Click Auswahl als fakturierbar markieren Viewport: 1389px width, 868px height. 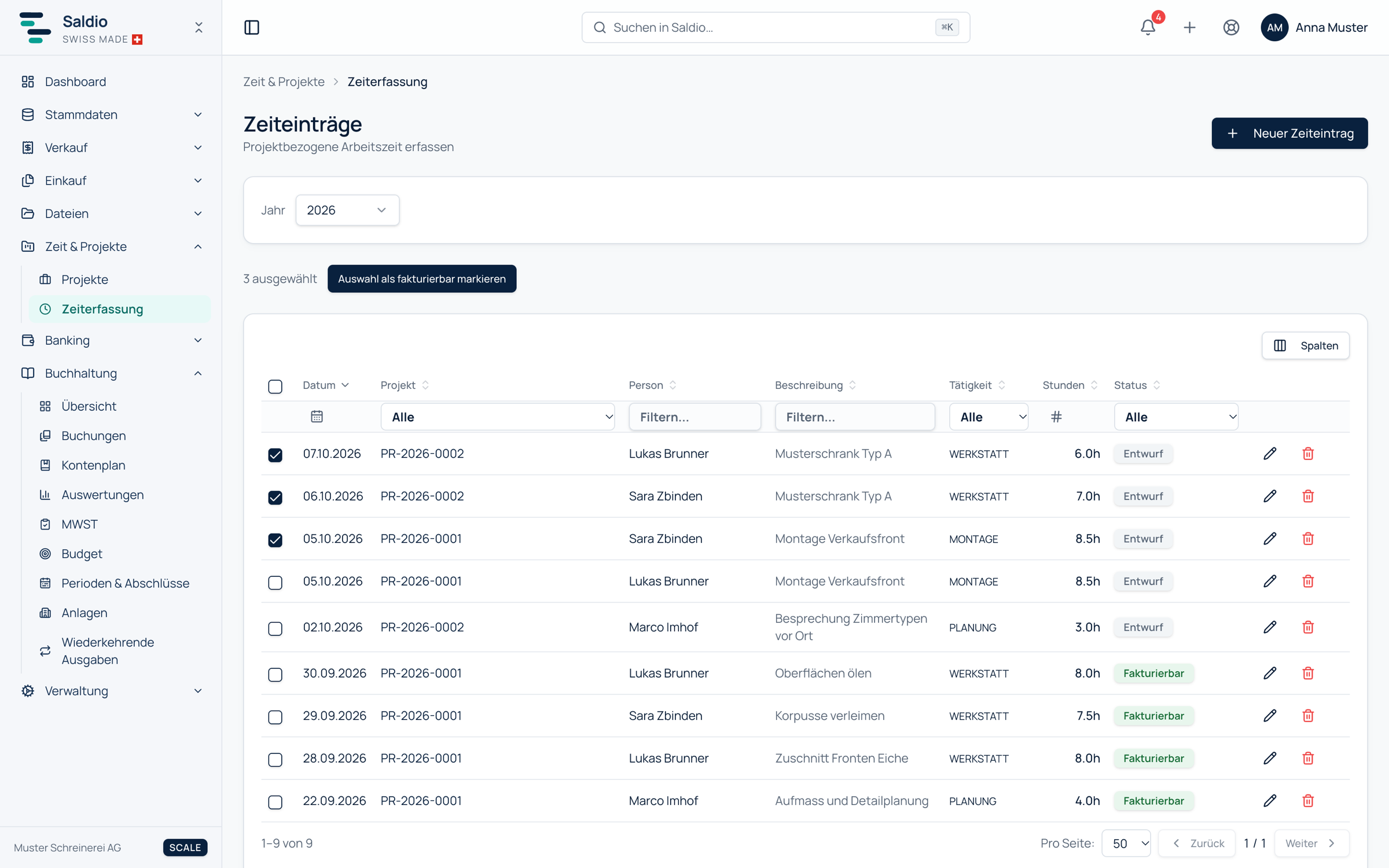(422, 279)
